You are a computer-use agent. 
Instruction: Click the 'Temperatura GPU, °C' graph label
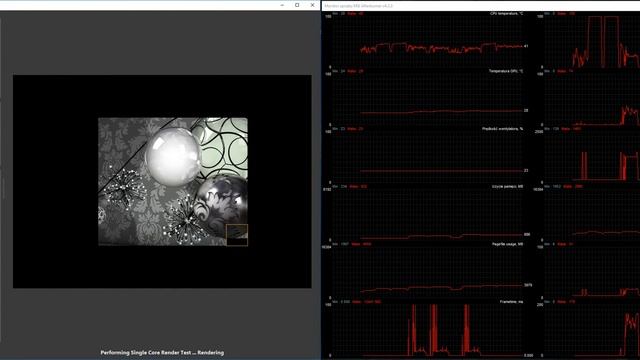coord(506,71)
